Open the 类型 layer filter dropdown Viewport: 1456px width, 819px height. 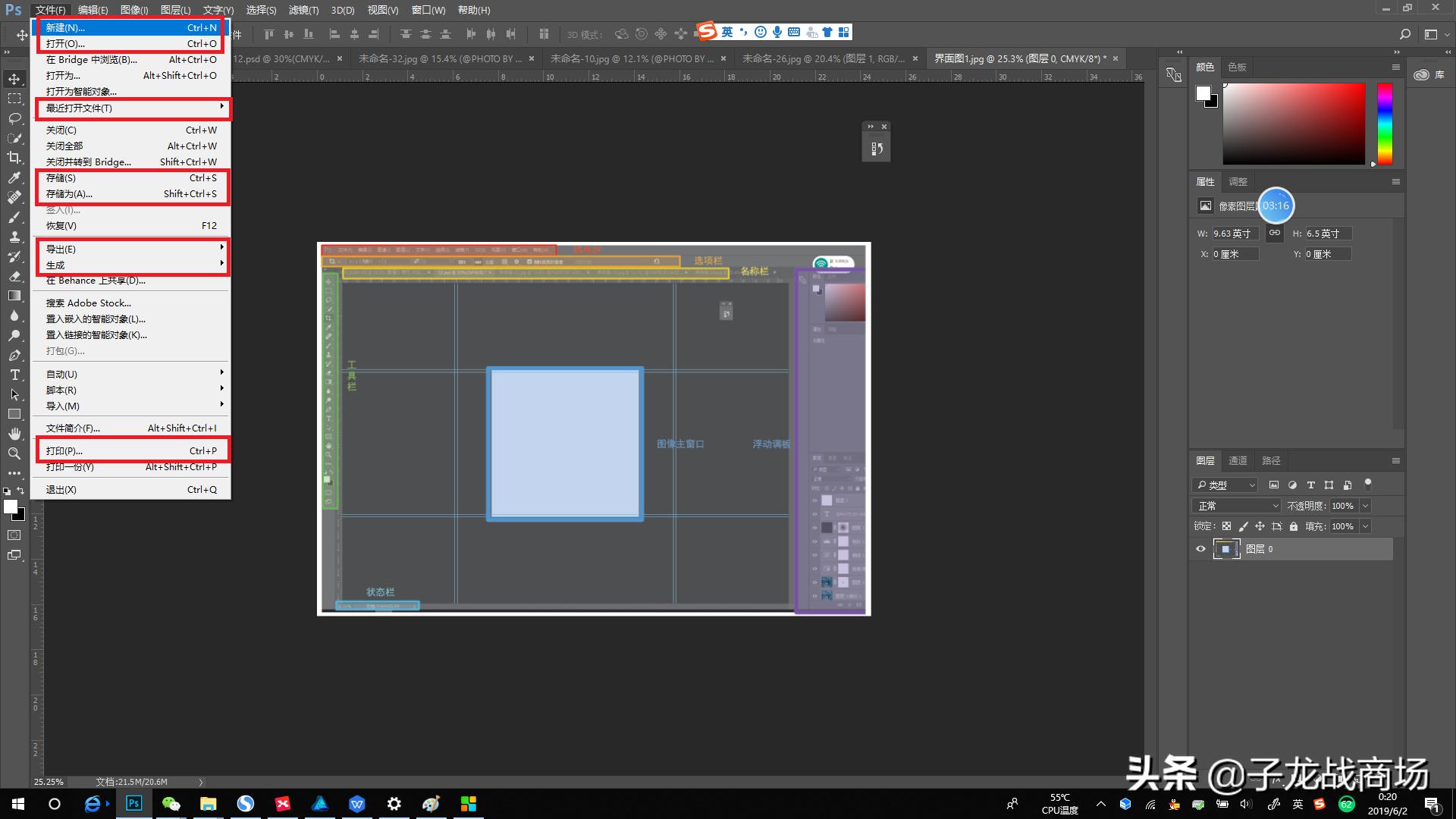click(1225, 485)
